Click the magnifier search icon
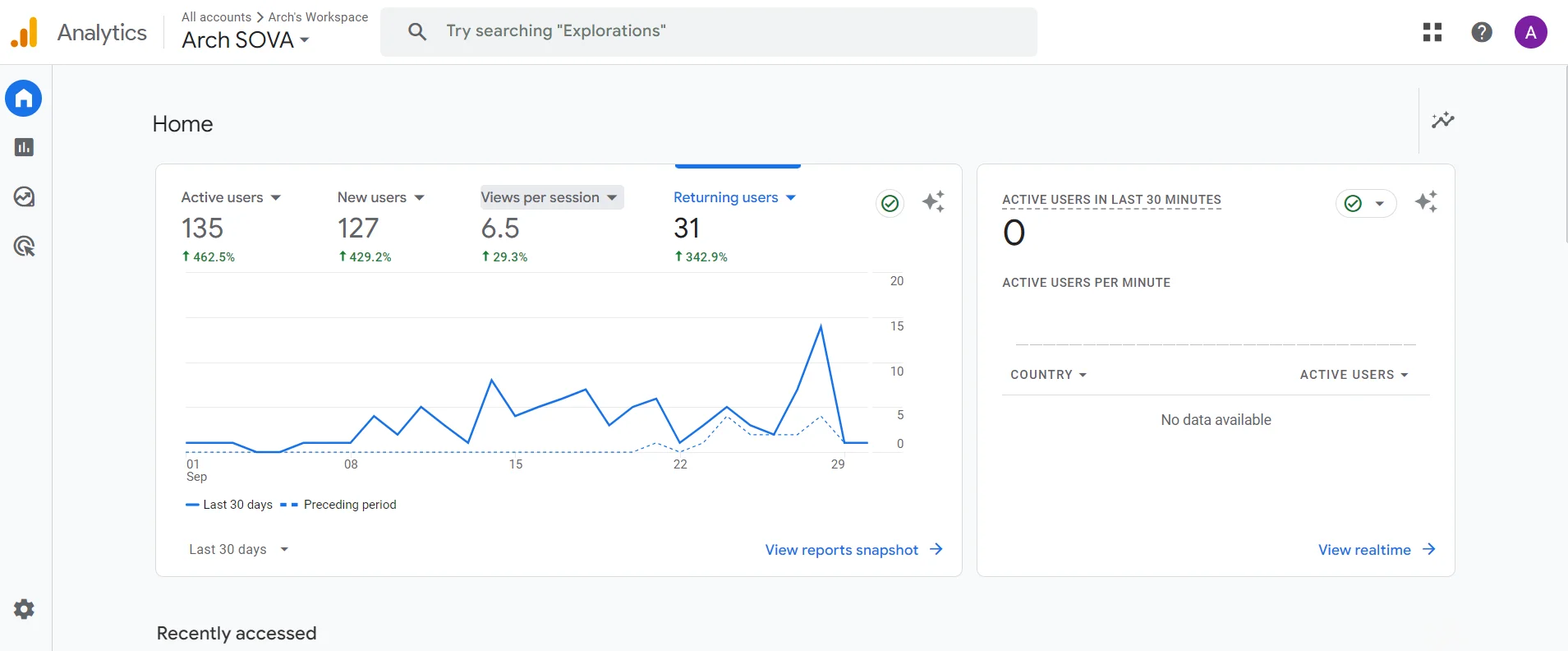This screenshot has width=1568, height=651. (x=417, y=31)
